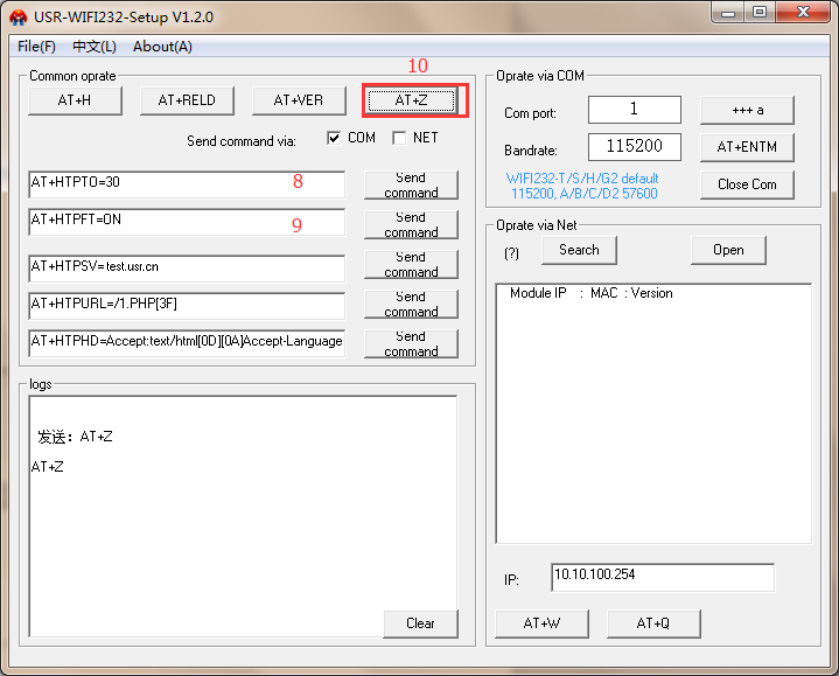The image size is (840, 676).
Task: Clear the logs panel
Action: click(x=420, y=623)
